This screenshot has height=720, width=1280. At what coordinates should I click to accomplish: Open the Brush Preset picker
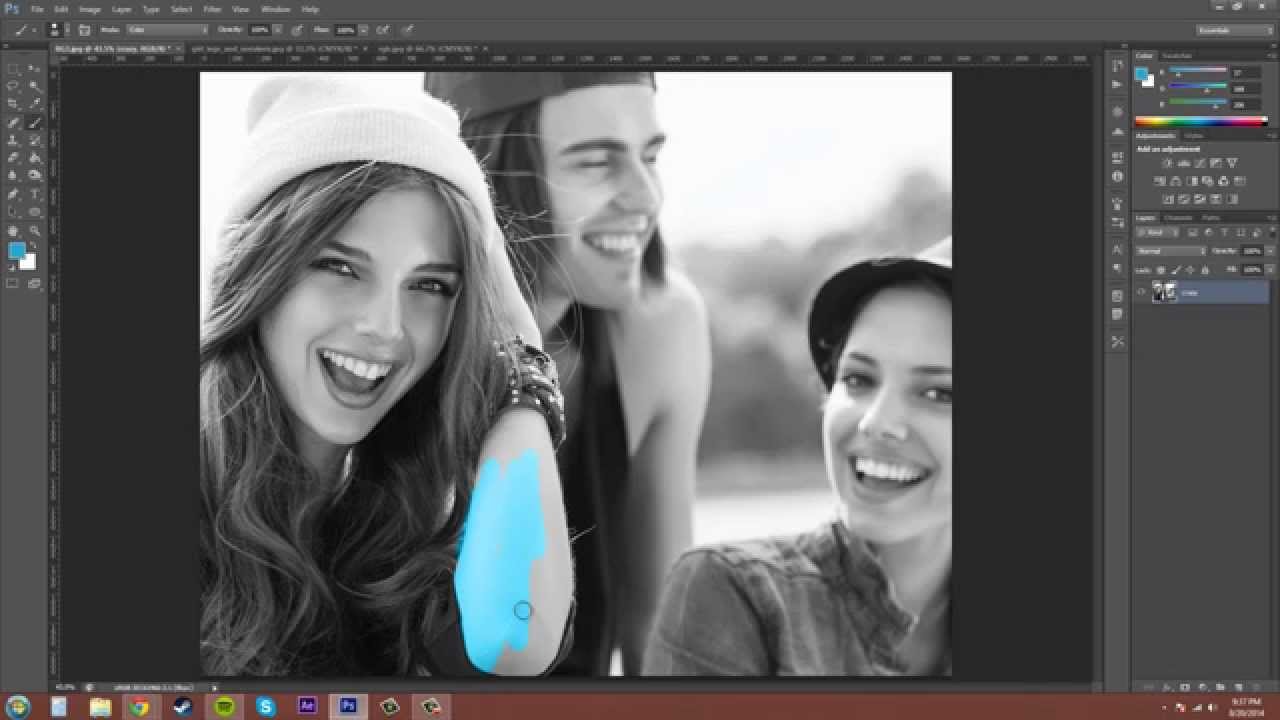point(58,30)
